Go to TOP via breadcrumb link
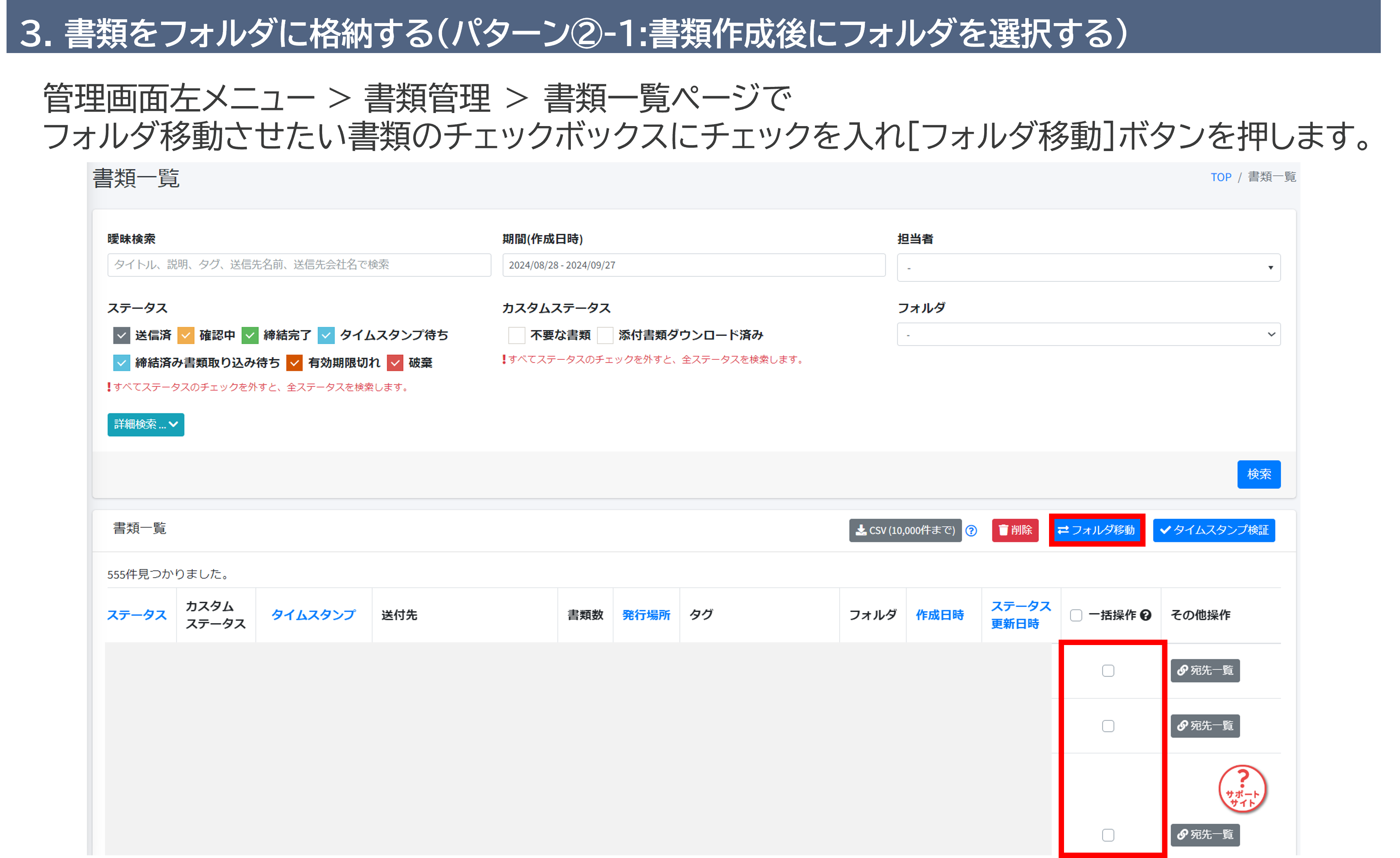1400x858 pixels. point(1220,177)
